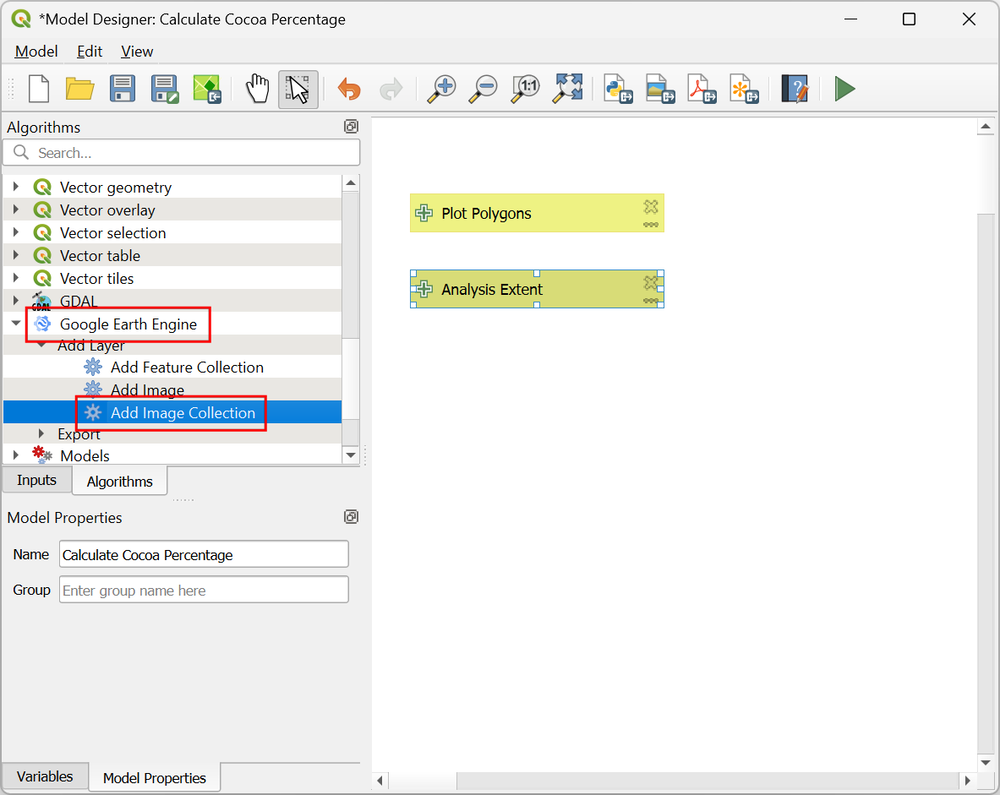Click canvas vertical scrollbar down arrow
The height and width of the screenshot is (795, 1000).
985,762
